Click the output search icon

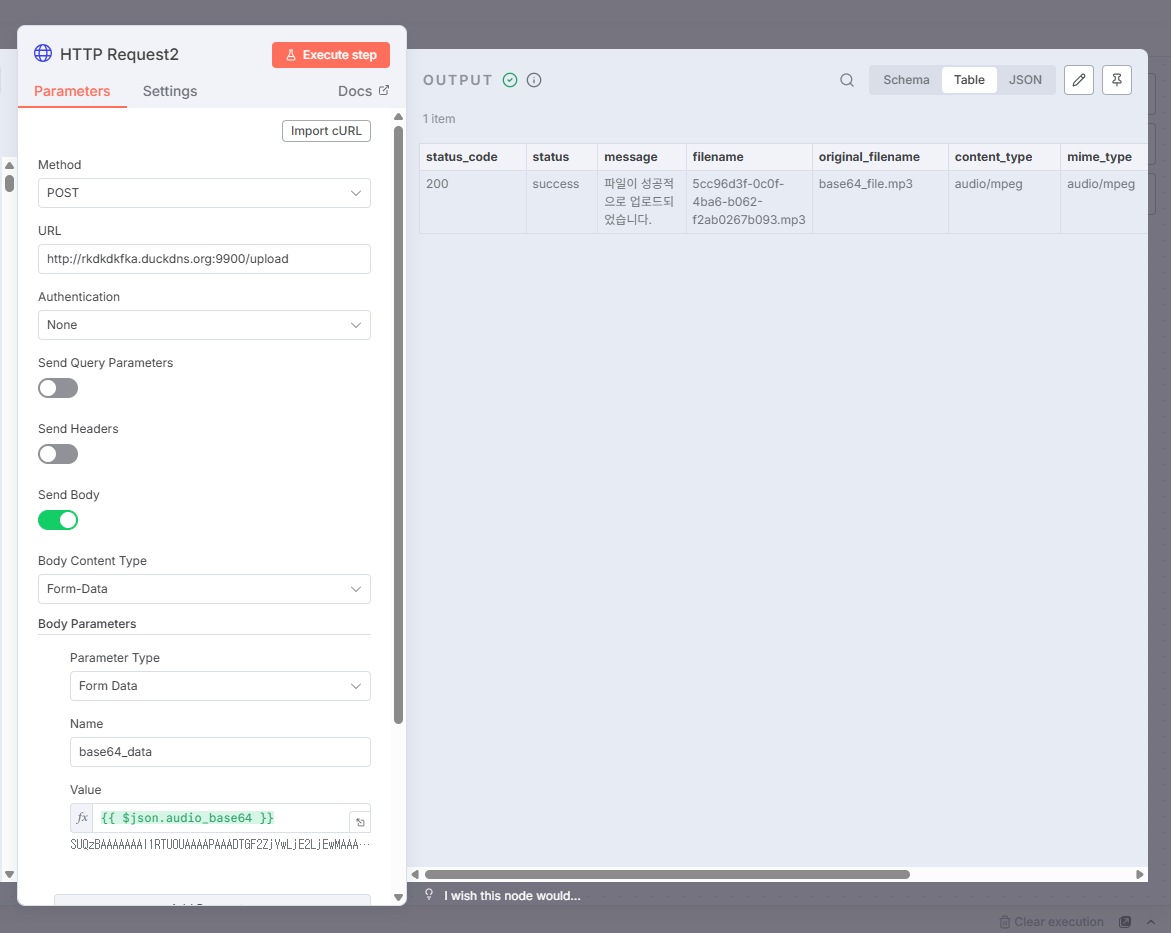847,80
